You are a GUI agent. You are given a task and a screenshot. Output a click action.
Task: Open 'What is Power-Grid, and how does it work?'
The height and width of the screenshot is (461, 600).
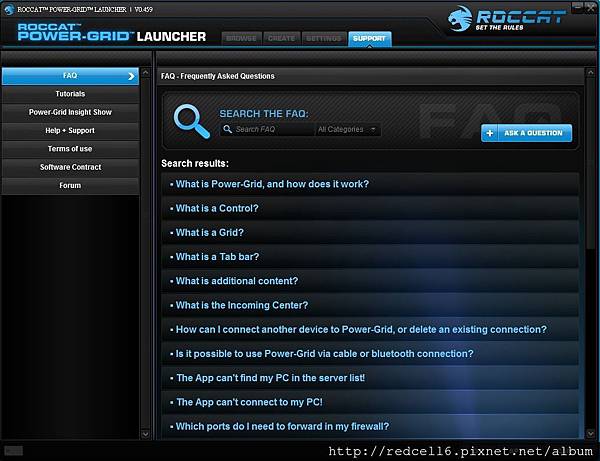[370, 184]
